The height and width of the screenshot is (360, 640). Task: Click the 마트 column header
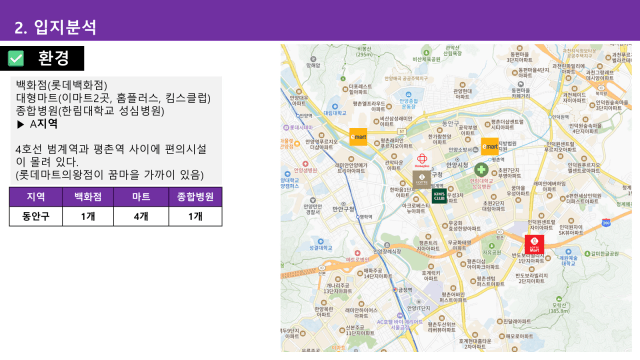coord(141,197)
